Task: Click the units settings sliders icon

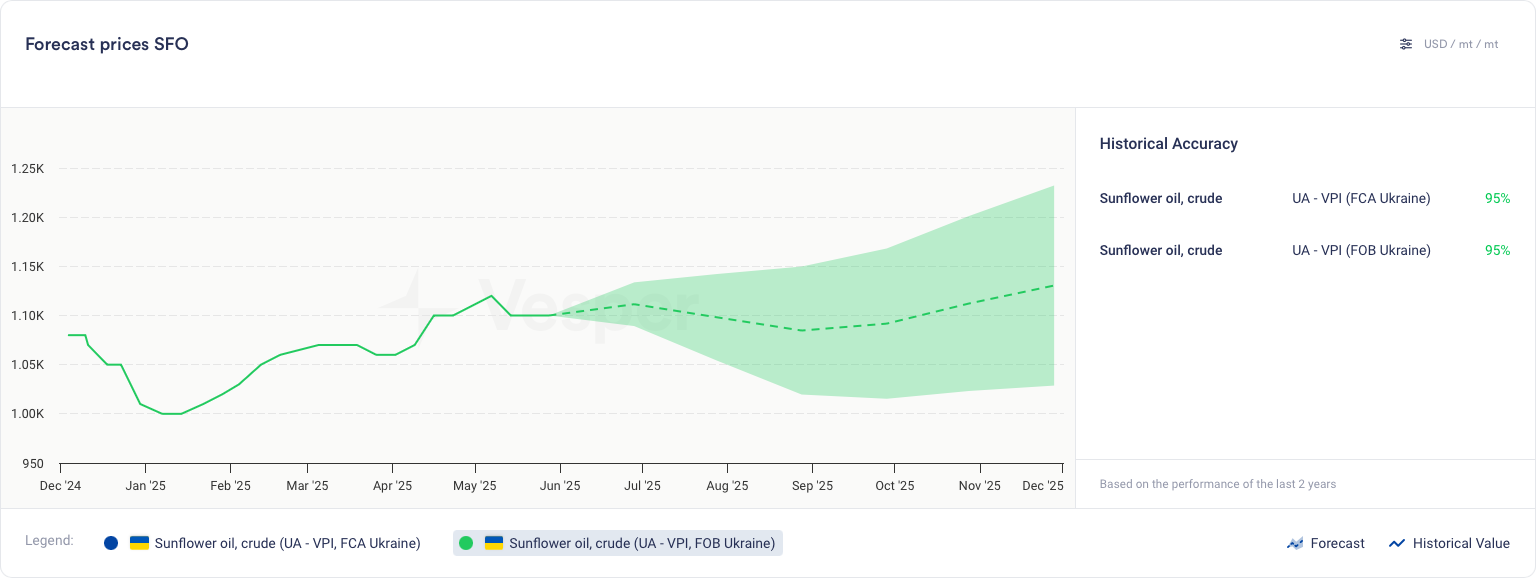Action: [x=1406, y=44]
